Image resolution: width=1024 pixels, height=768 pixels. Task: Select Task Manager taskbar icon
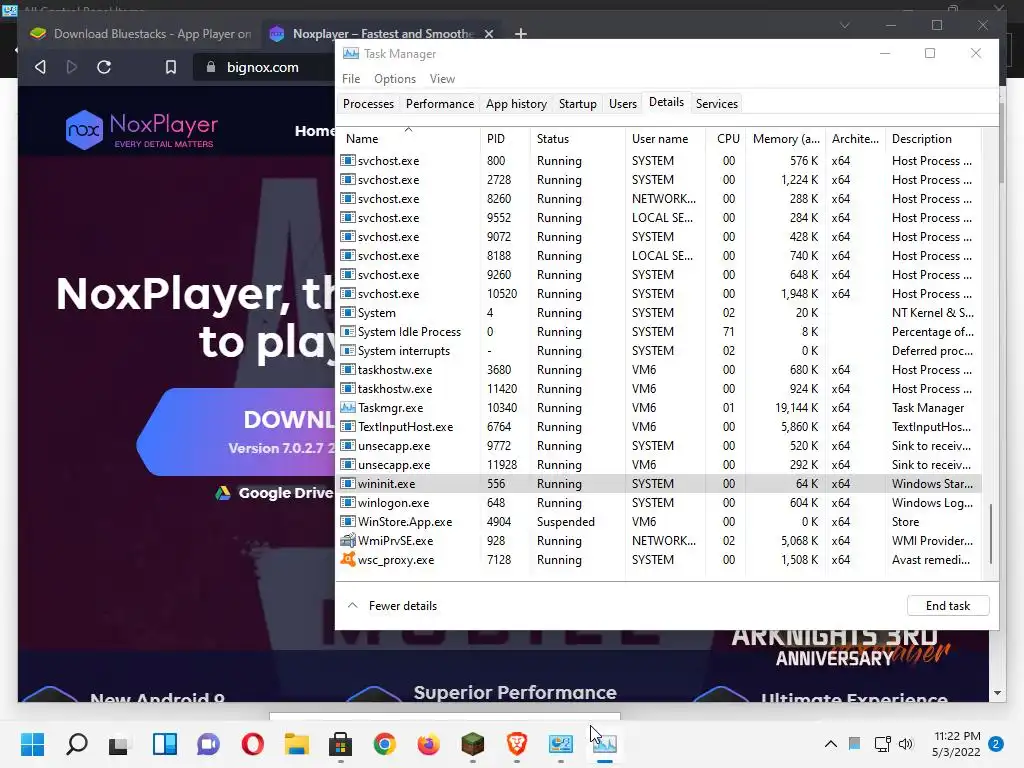(605, 744)
